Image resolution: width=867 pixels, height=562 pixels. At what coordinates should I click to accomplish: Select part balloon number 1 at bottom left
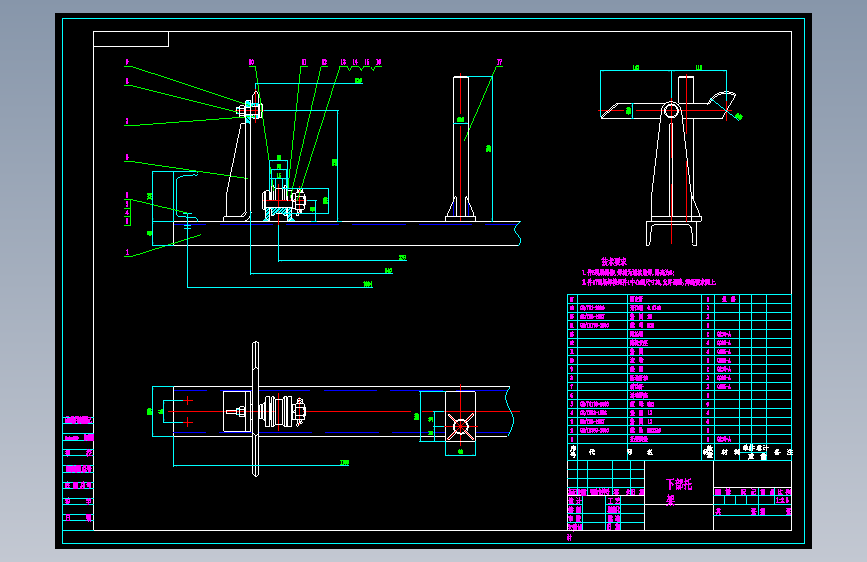(127, 252)
